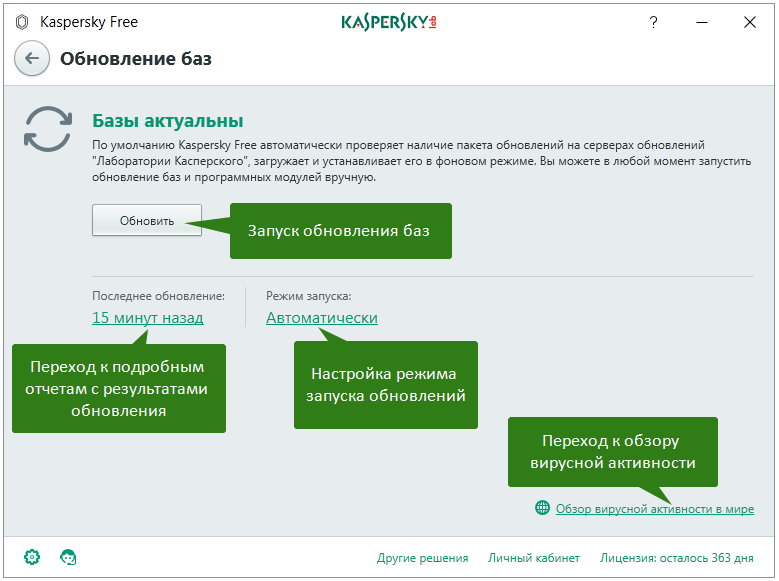Click the Базы актуальны status heading
The image size is (779, 581).
pos(168,121)
